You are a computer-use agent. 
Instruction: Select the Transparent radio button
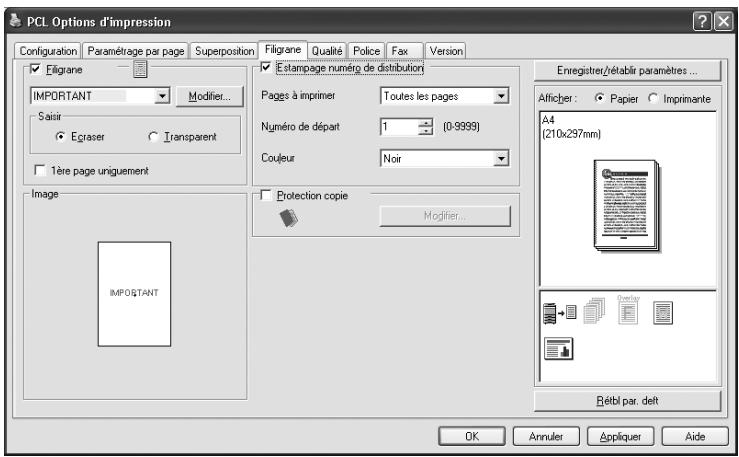[153, 137]
